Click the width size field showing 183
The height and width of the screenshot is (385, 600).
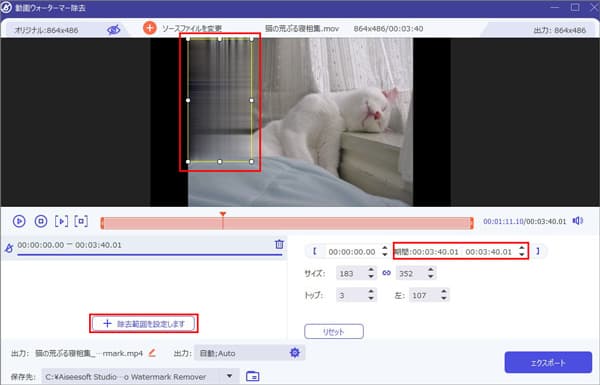click(351, 274)
